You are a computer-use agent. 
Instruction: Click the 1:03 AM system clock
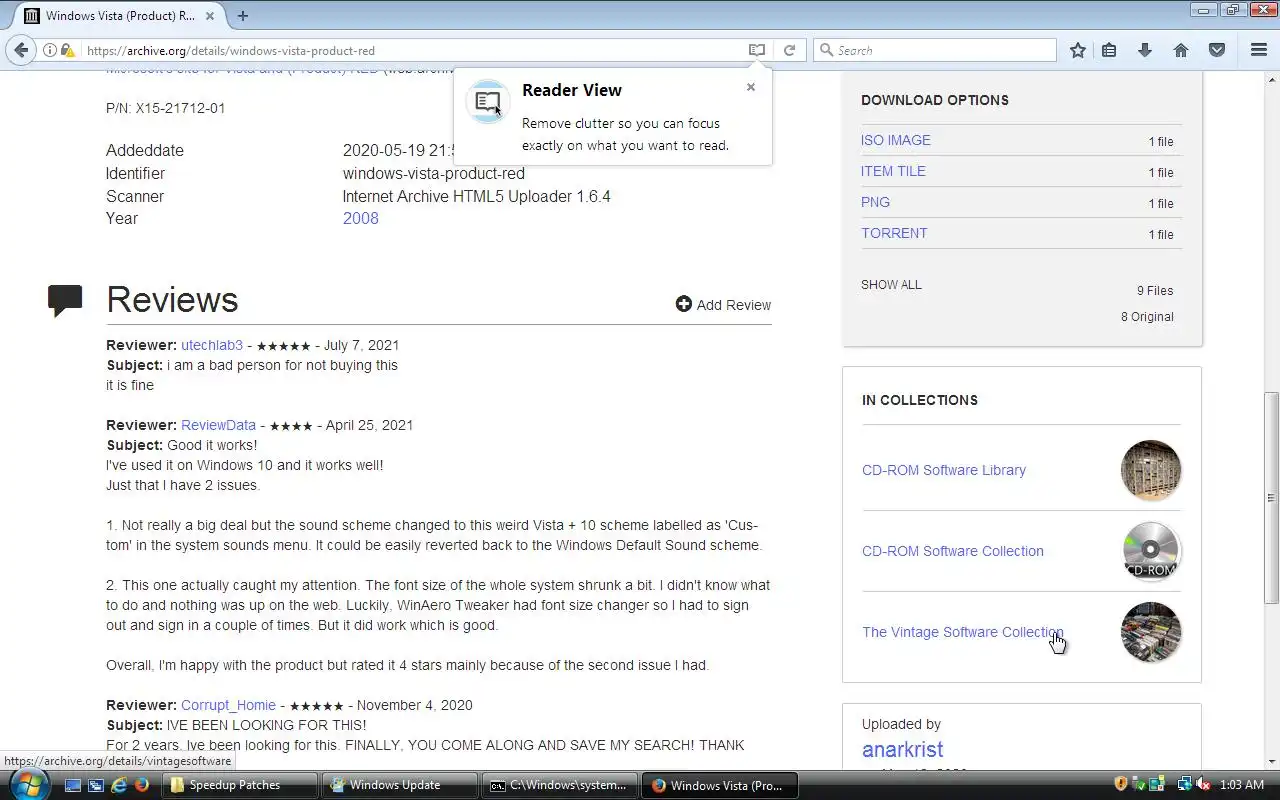coord(1243,785)
